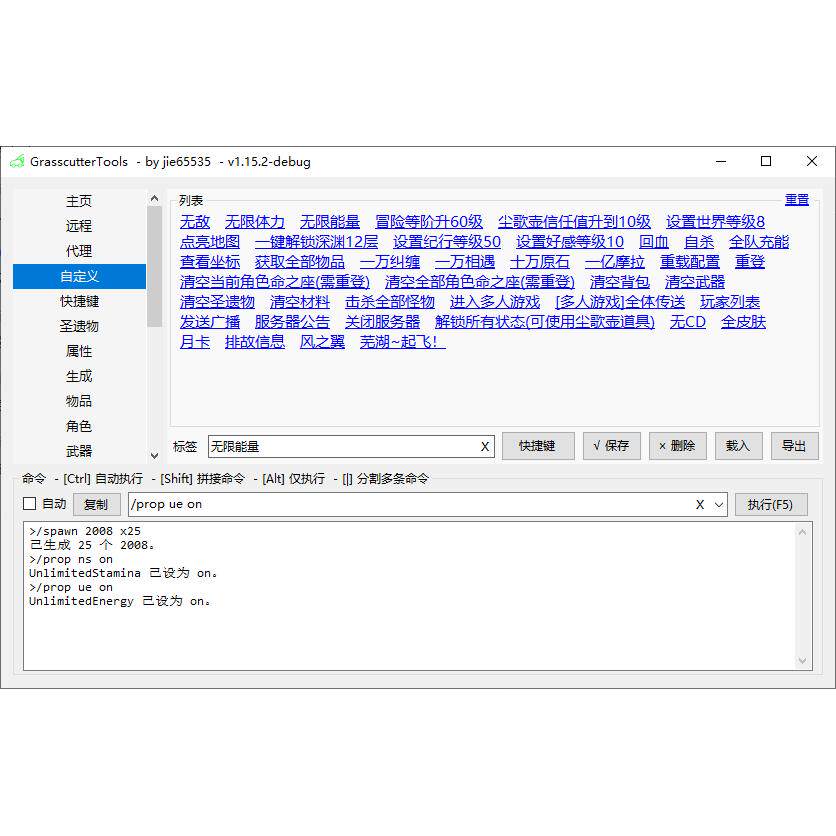Click the 重置 reset link
Viewport: 836px width, 836px height.
click(x=796, y=199)
